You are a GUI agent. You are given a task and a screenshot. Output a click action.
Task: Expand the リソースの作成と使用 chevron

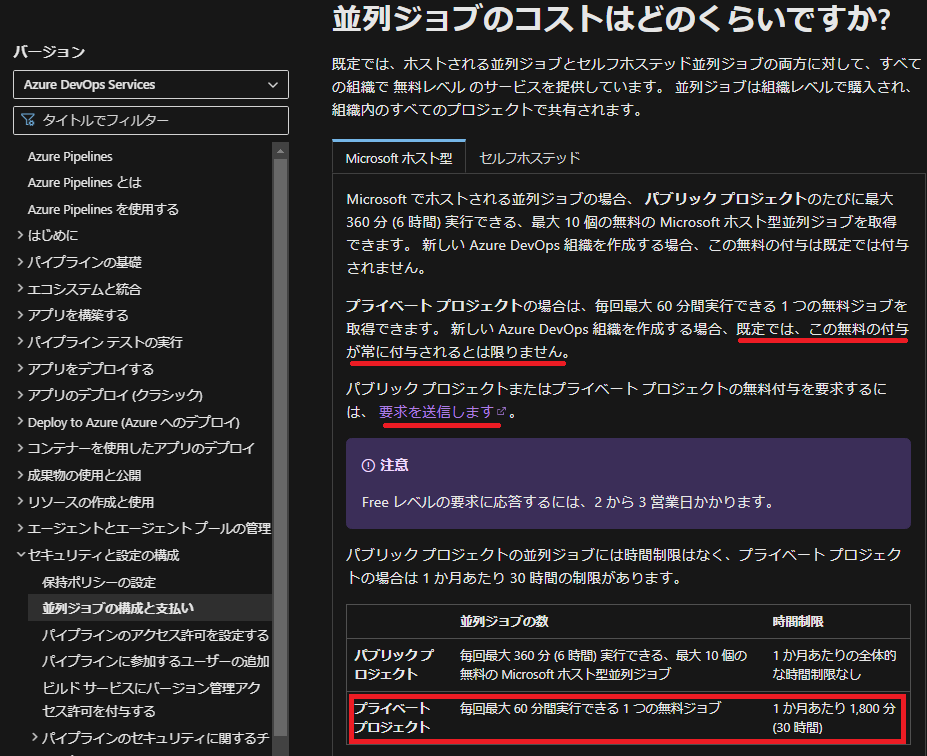pos(21,502)
